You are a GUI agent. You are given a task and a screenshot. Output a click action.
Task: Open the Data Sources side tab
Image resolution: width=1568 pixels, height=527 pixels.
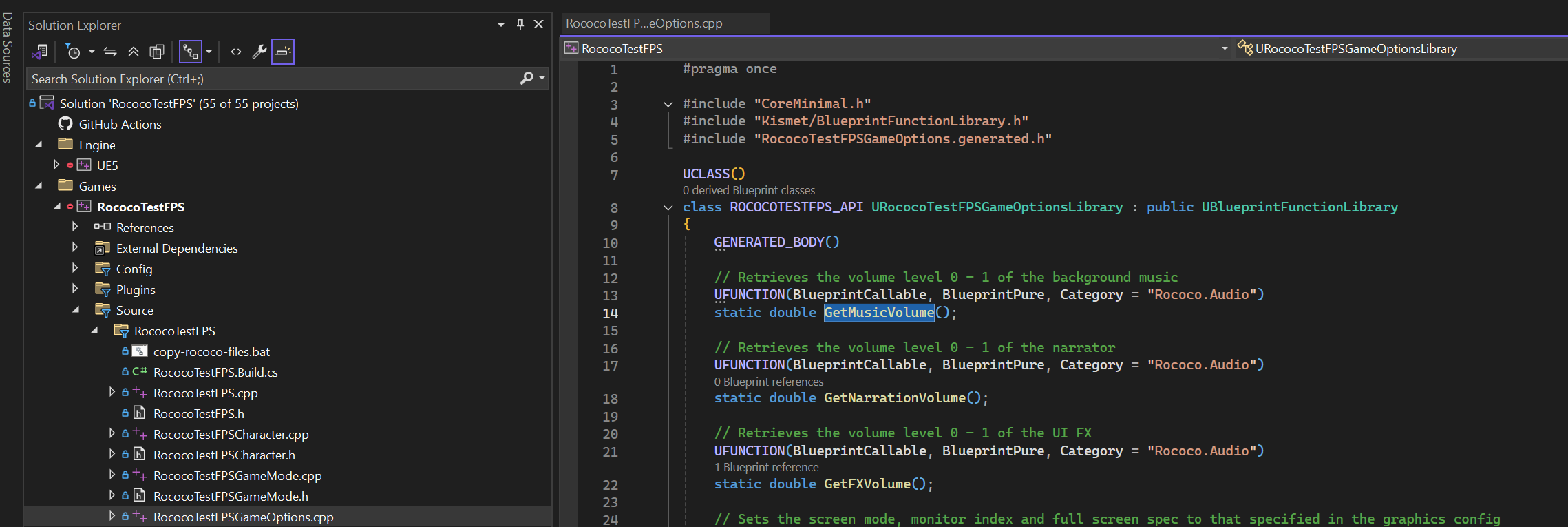(7, 48)
